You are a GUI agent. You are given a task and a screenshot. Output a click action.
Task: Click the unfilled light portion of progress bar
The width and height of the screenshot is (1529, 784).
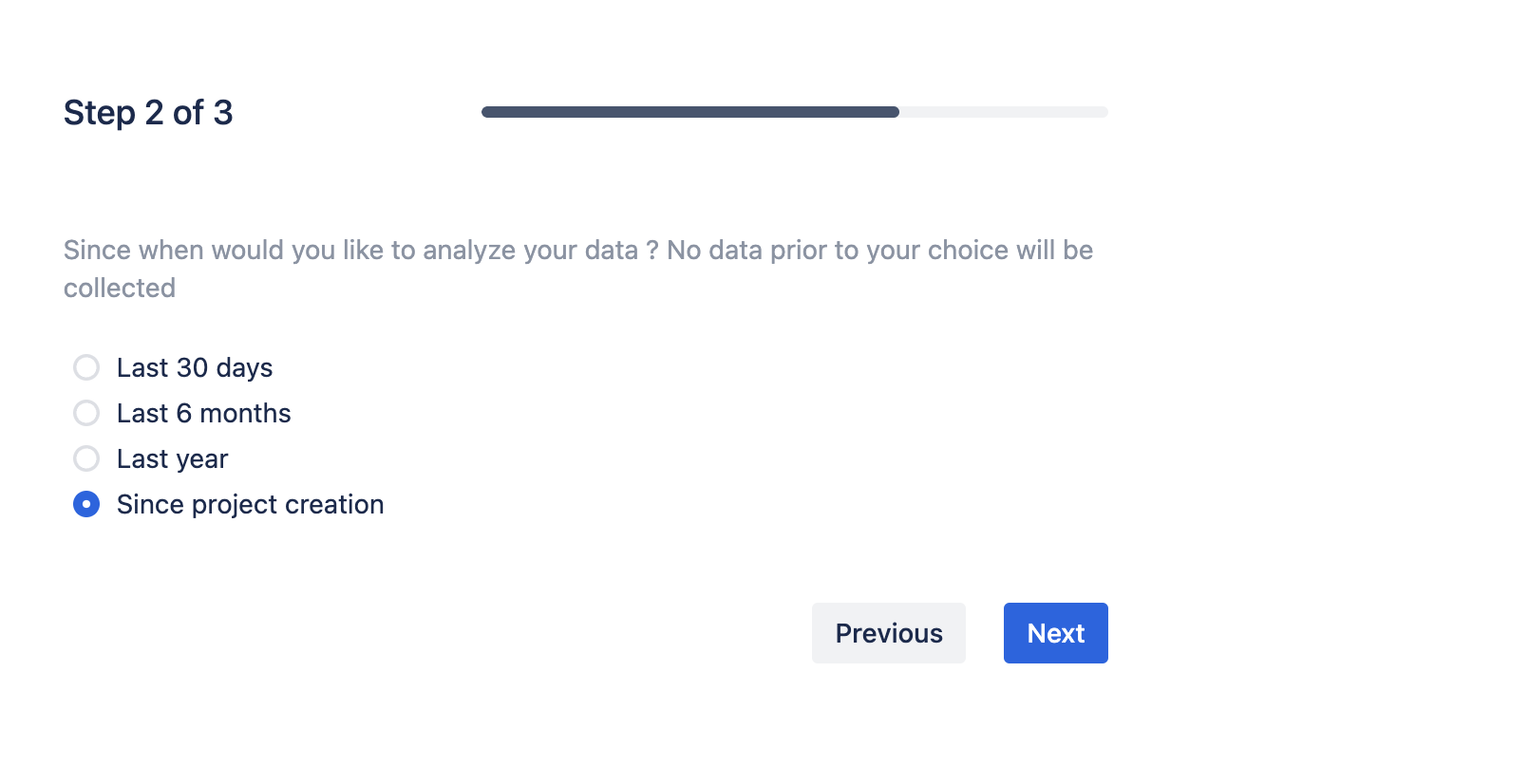pos(1003,112)
